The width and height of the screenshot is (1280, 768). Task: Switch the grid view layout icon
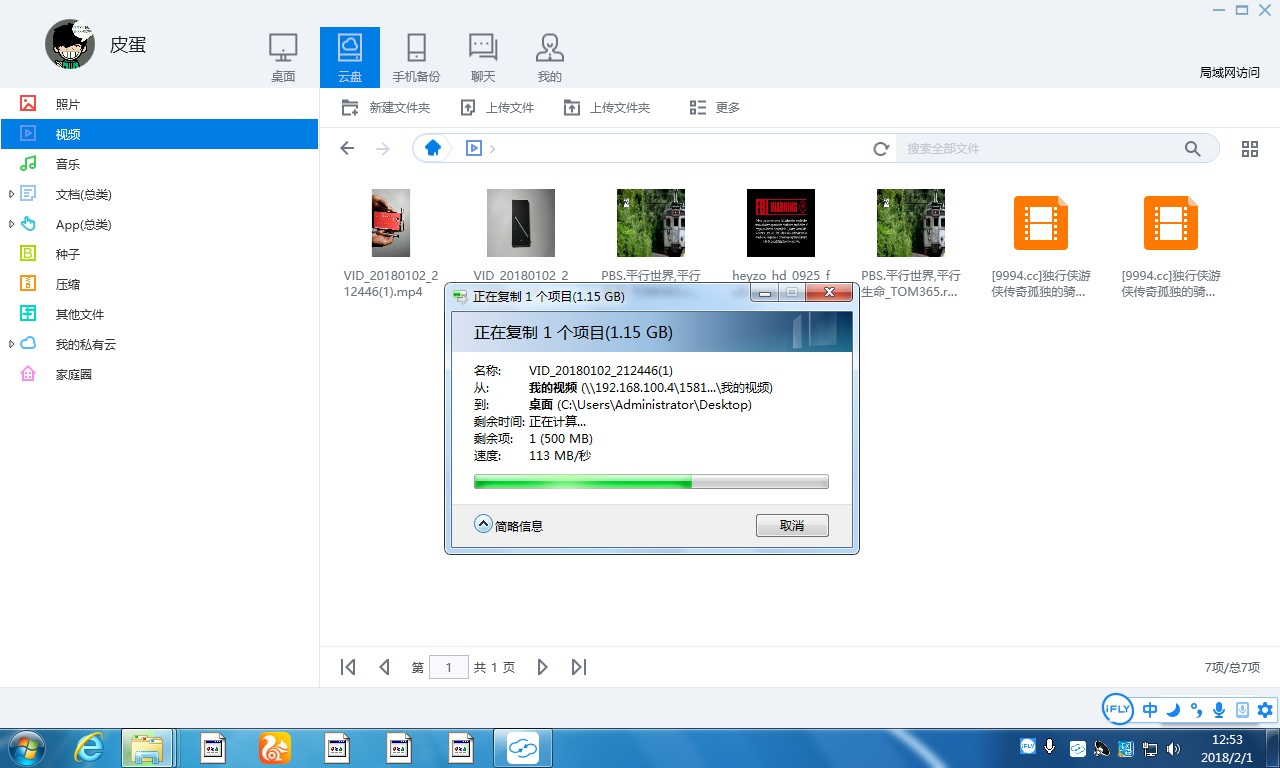click(x=1250, y=149)
